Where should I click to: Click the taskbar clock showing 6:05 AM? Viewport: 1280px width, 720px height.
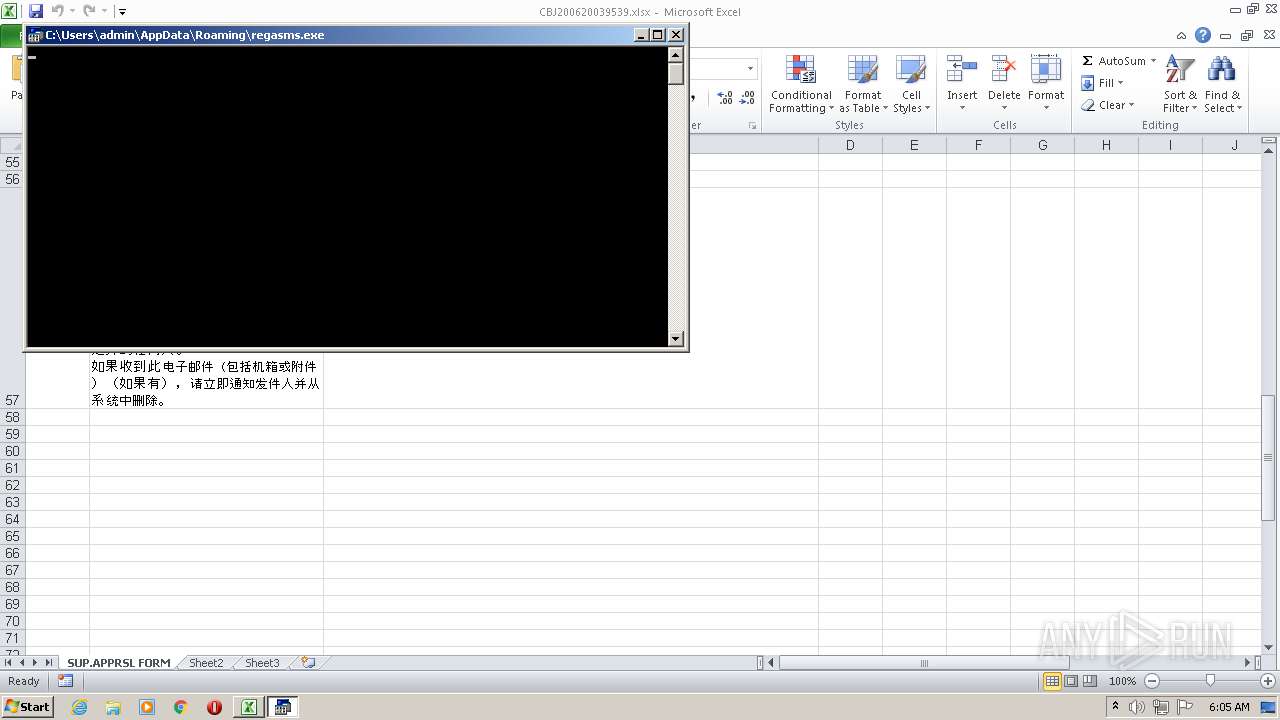tap(1229, 707)
